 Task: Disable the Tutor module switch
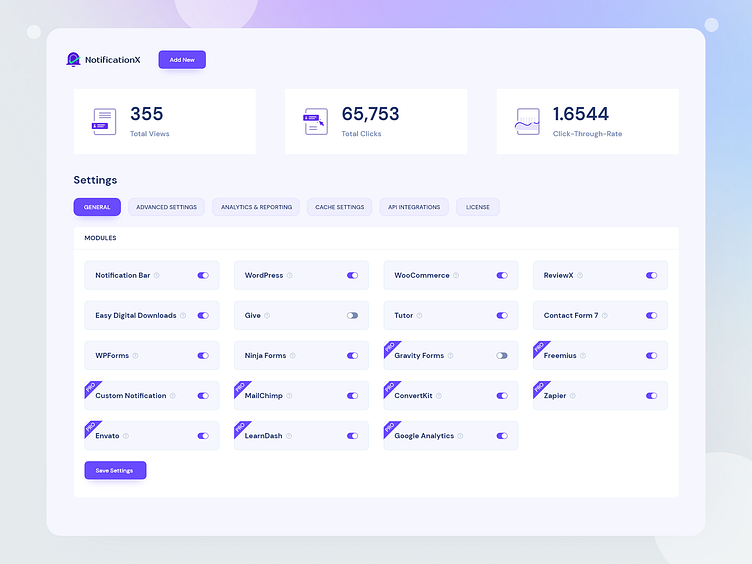click(502, 316)
